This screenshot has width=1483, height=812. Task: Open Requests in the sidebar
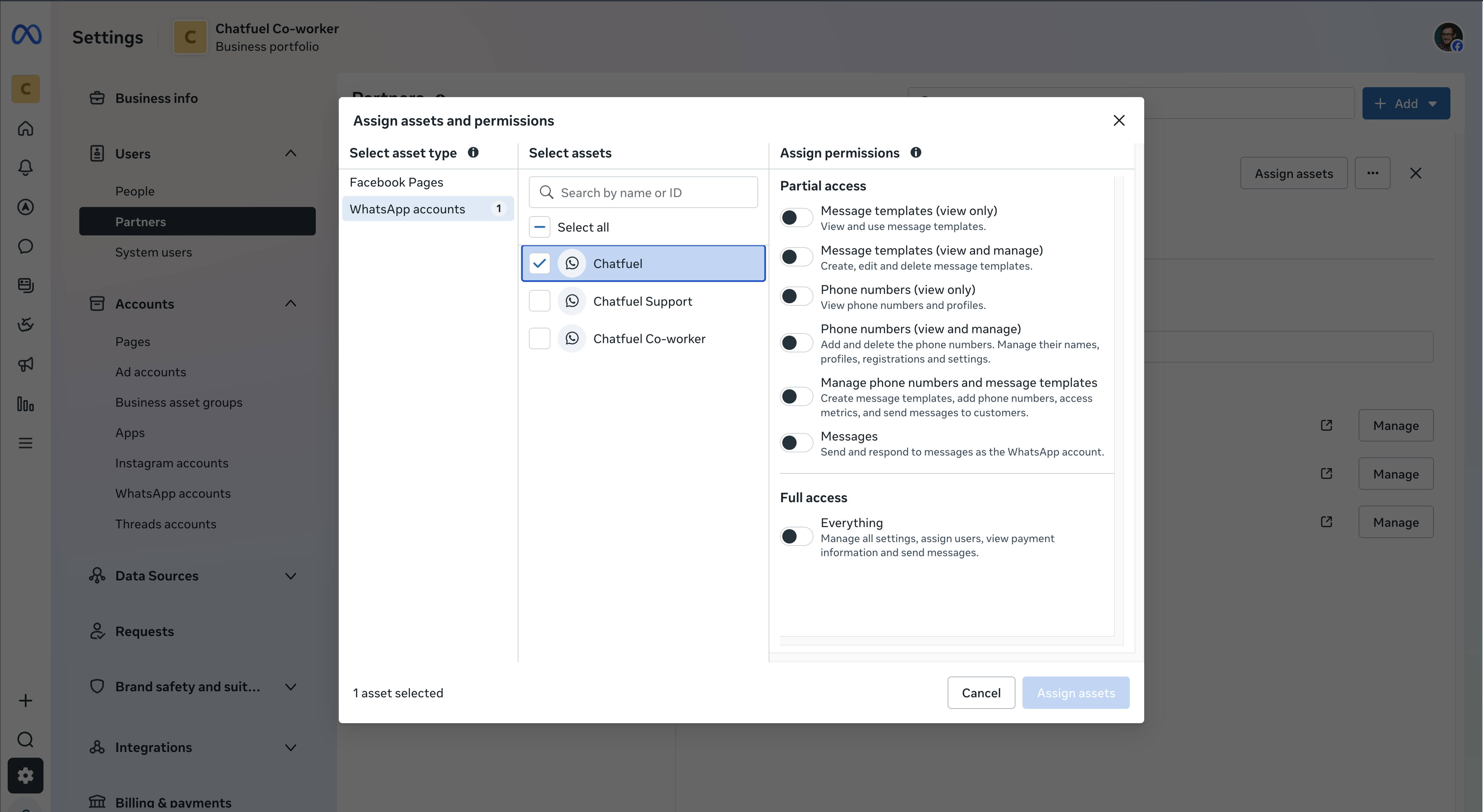tap(144, 631)
